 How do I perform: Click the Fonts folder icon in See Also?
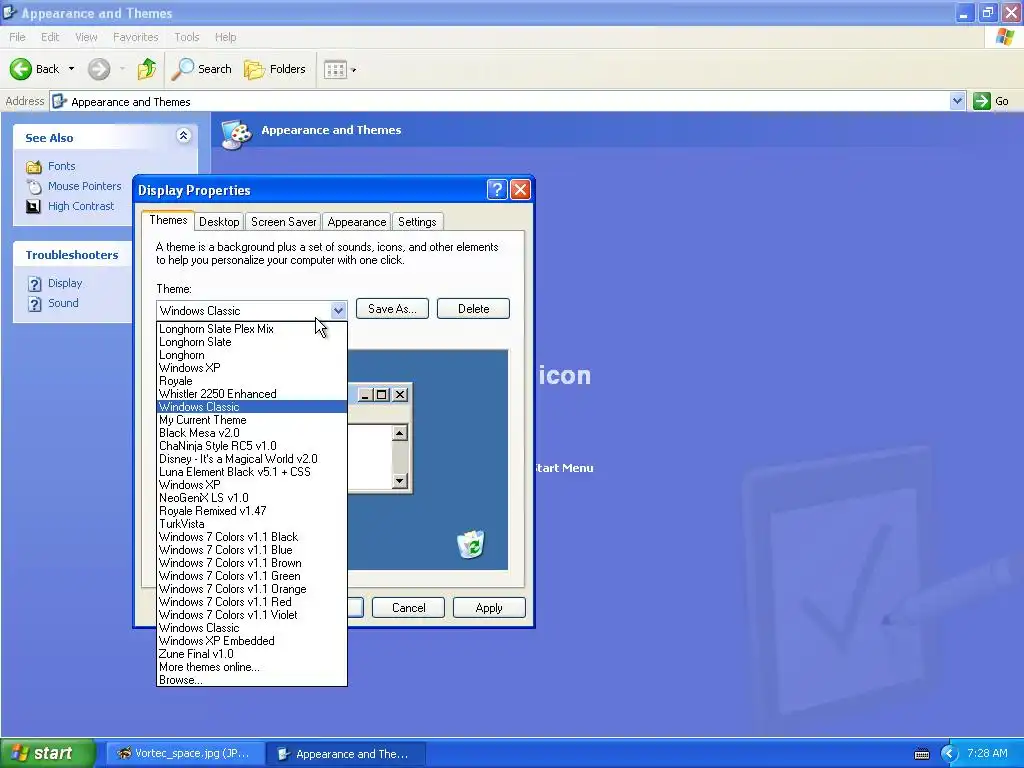click(x=34, y=167)
